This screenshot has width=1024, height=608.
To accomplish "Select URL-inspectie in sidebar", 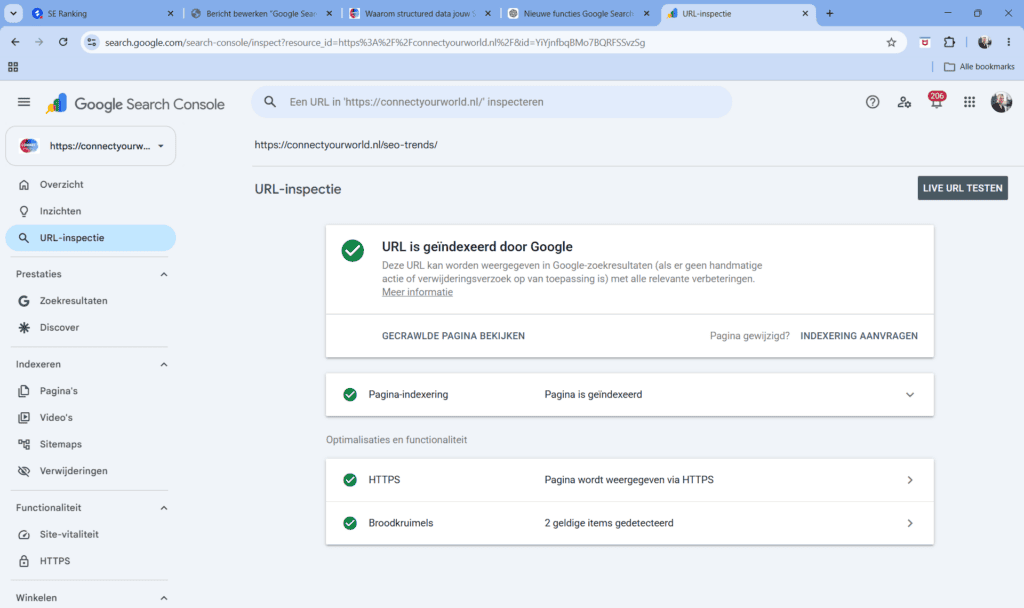I will 91,238.
